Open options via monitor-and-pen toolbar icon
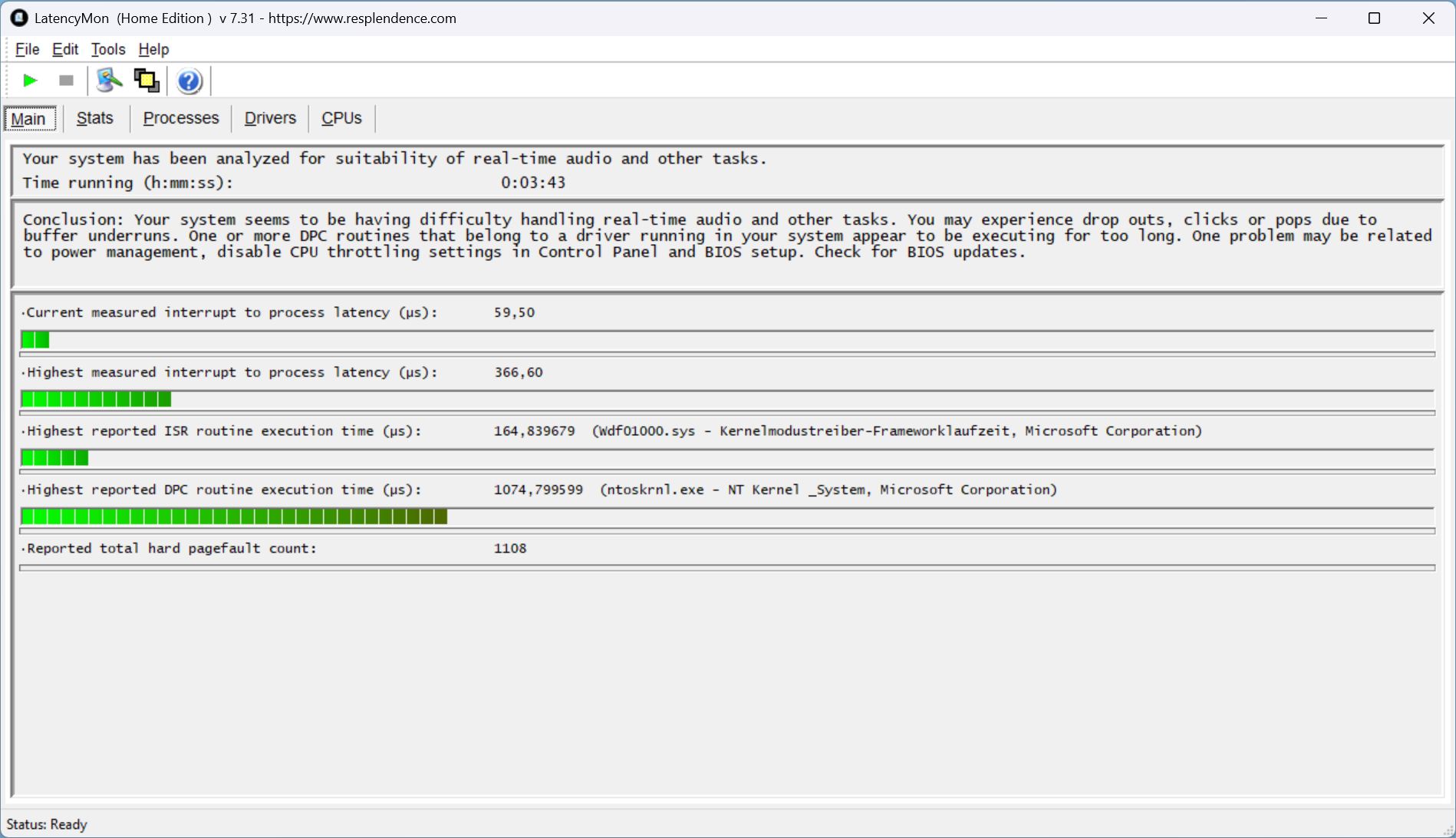The width and height of the screenshot is (1456, 838). [x=109, y=81]
